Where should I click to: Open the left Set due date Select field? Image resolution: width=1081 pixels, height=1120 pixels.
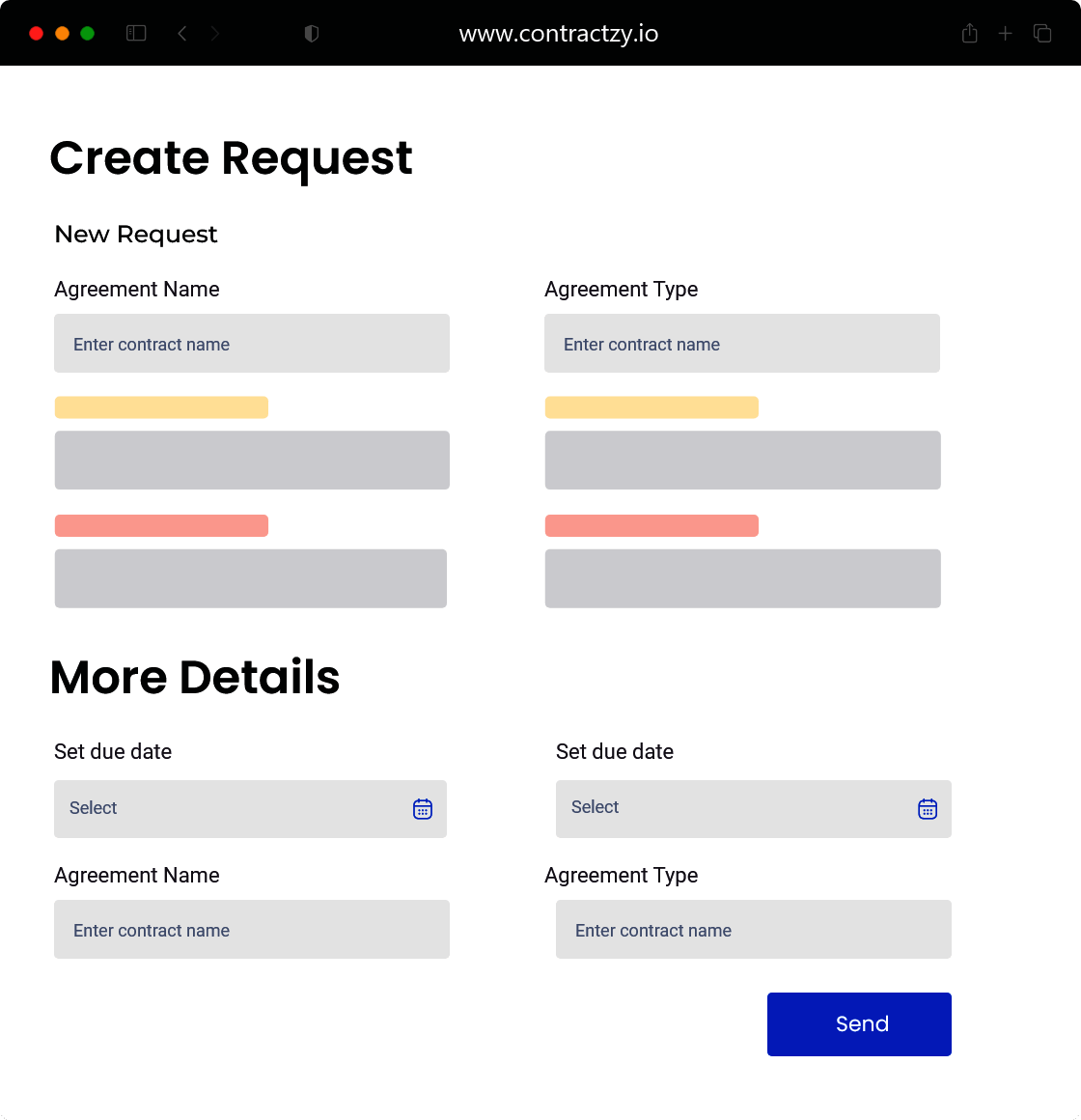(232, 809)
